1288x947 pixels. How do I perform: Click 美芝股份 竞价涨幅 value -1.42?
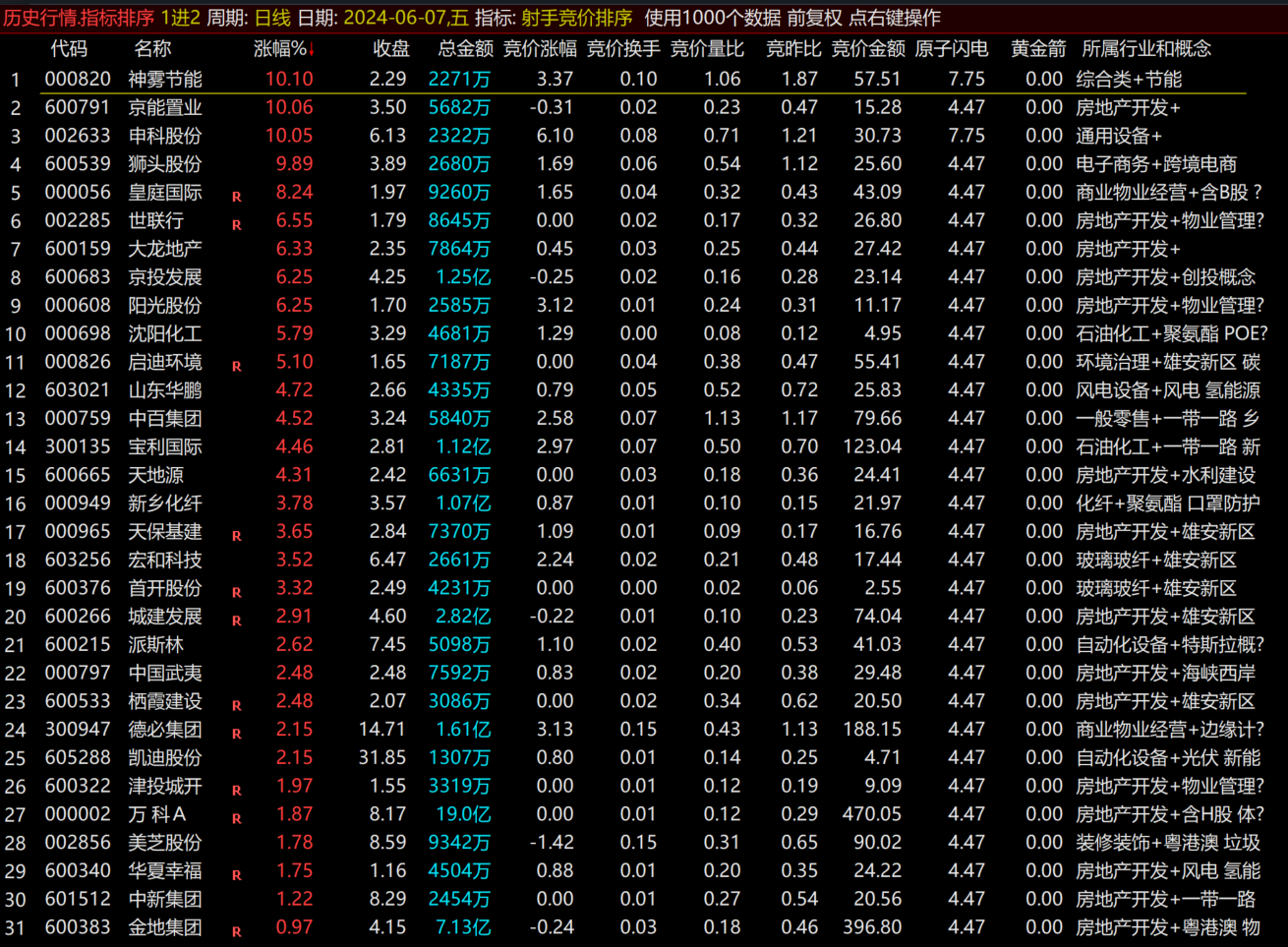pyautogui.click(x=552, y=843)
